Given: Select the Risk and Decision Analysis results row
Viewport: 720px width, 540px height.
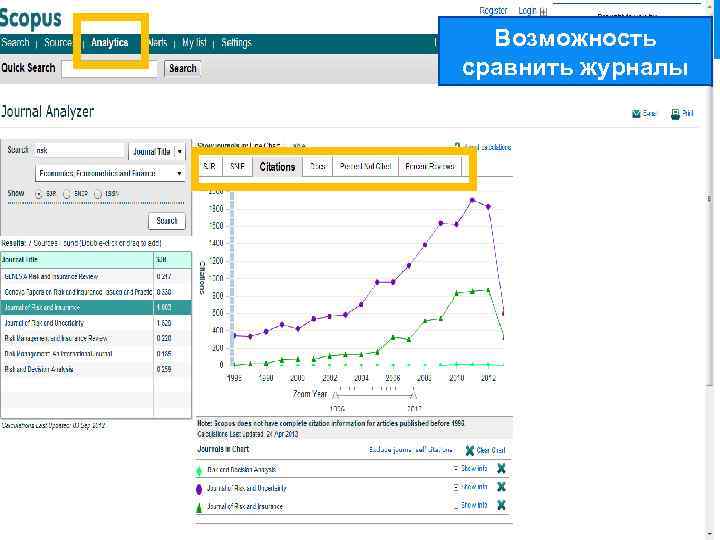Looking at the screenshot, I should (96, 370).
